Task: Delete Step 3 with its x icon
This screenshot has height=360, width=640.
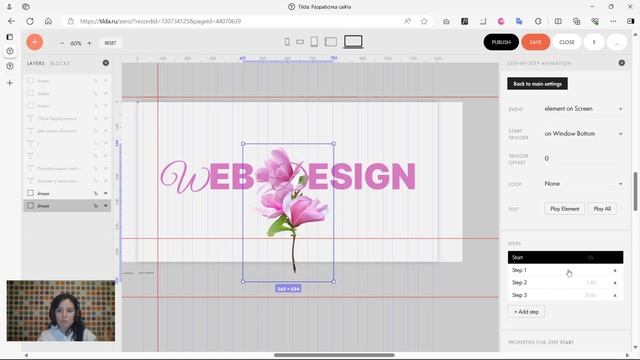Action: pyautogui.click(x=615, y=296)
